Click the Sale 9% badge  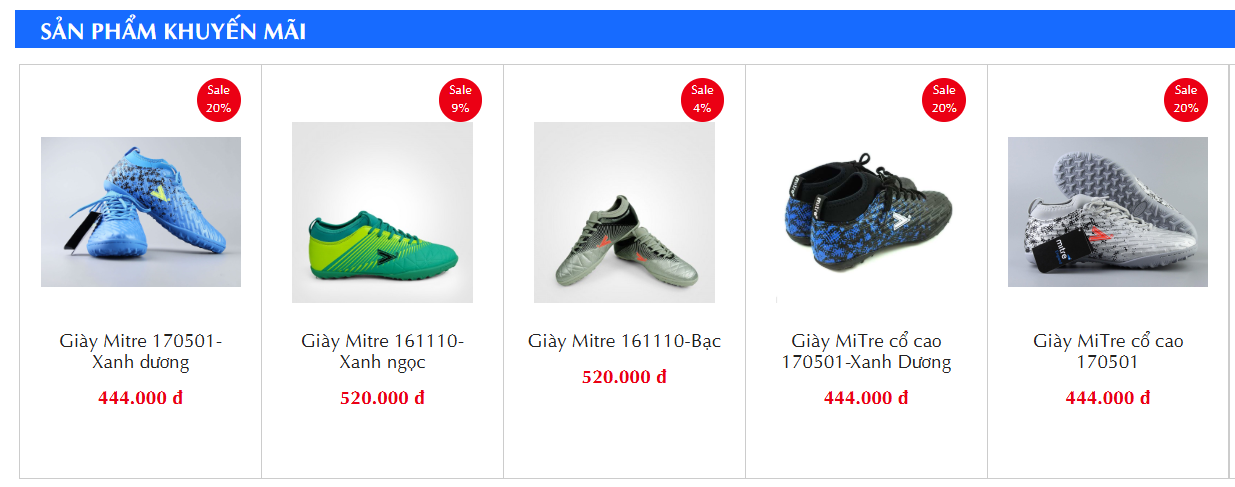[x=461, y=99]
